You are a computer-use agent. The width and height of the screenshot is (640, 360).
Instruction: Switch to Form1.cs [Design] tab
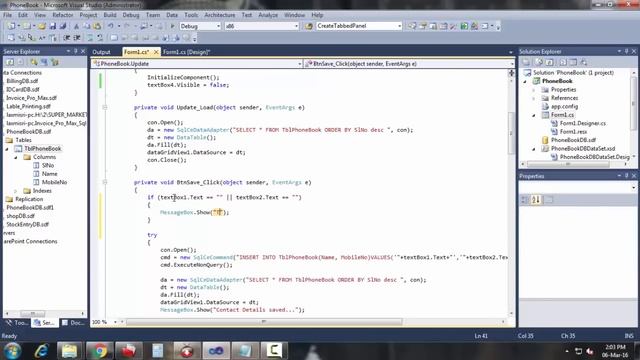[187, 52]
